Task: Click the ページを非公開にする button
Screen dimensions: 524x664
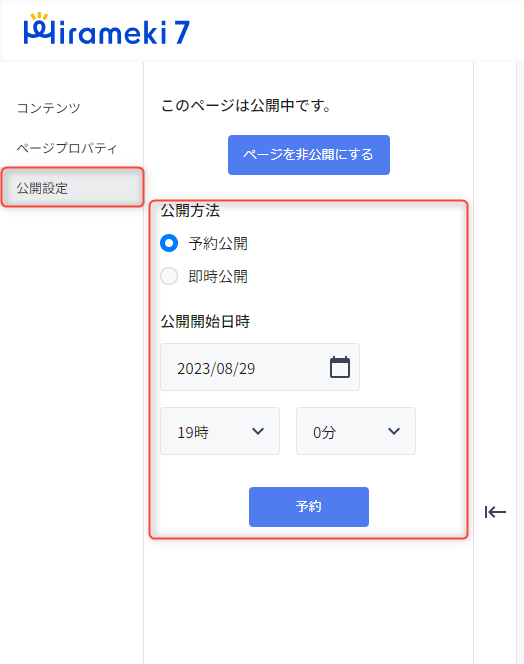Action: [x=309, y=155]
